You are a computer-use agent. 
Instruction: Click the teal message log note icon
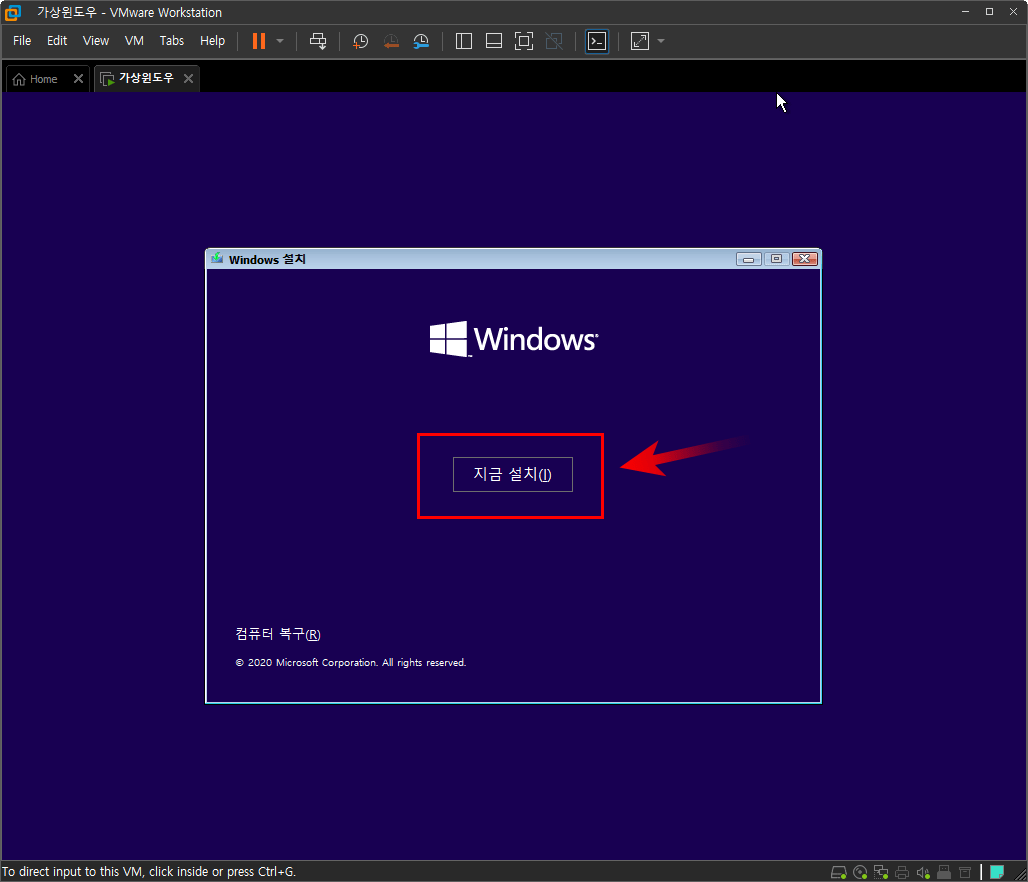(997, 872)
